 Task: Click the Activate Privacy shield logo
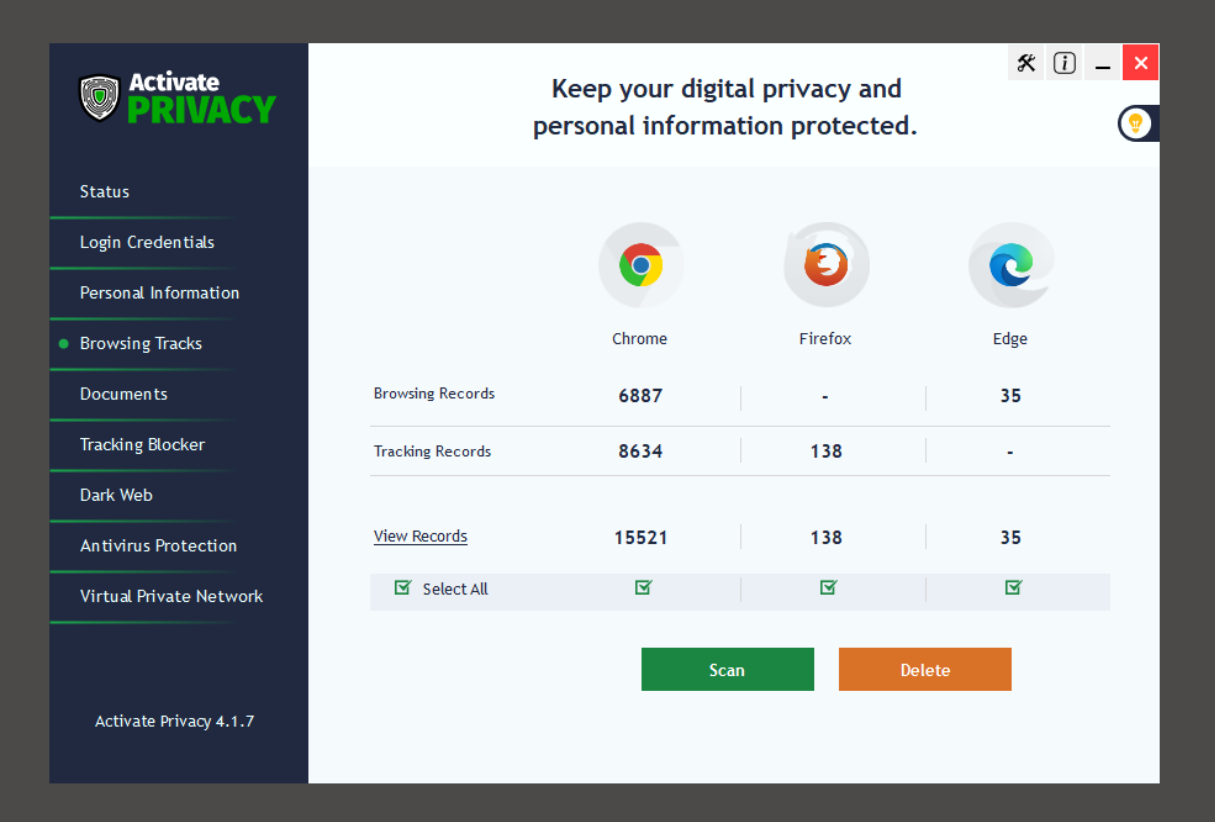tap(99, 97)
